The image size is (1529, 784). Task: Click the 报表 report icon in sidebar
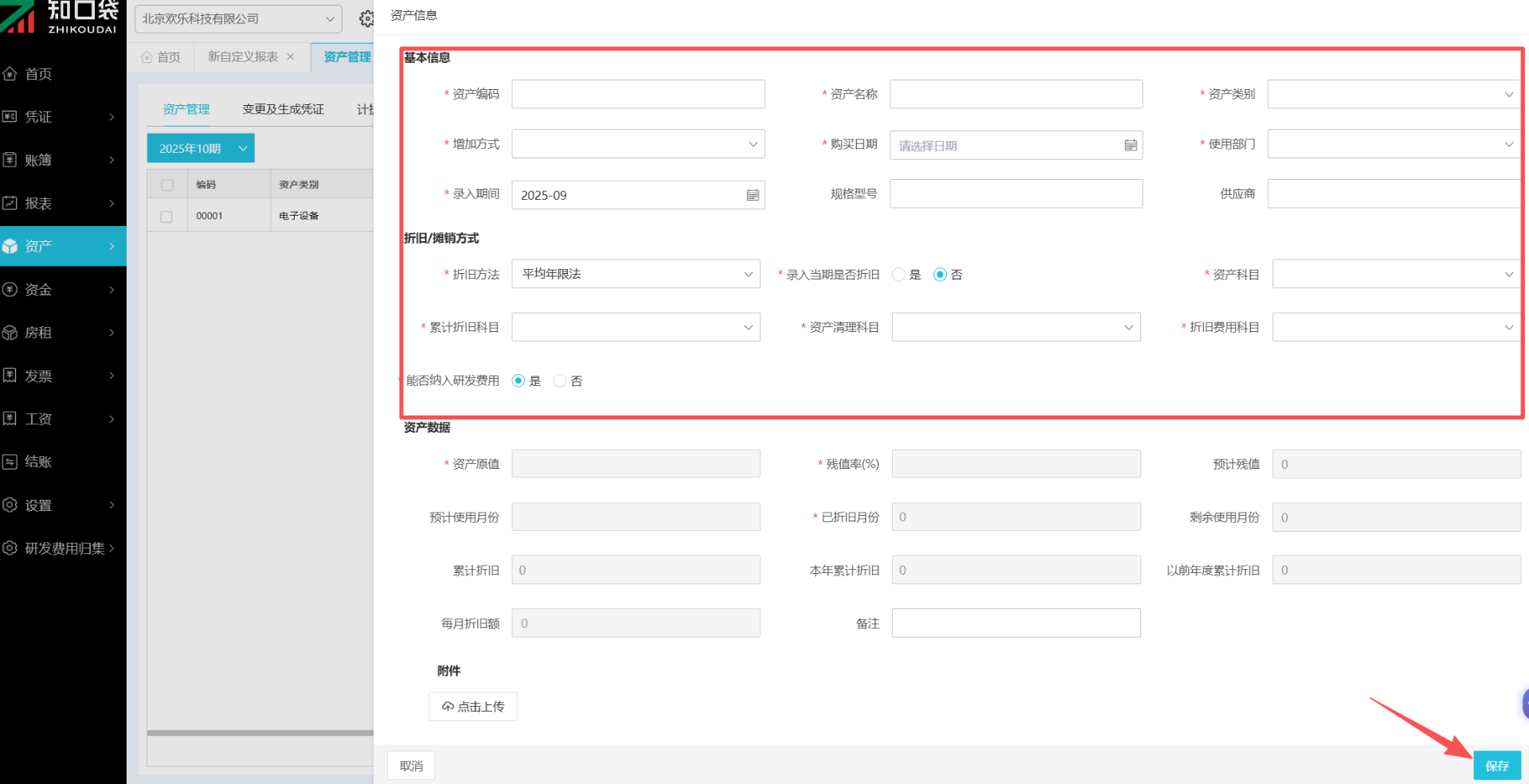point(10,203)
